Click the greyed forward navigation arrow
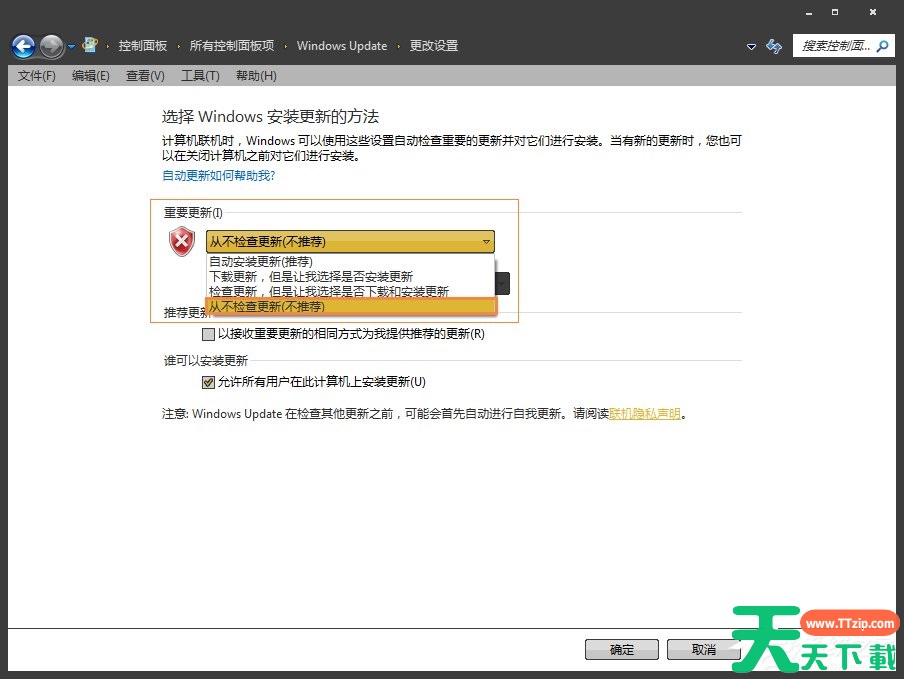 51,46
